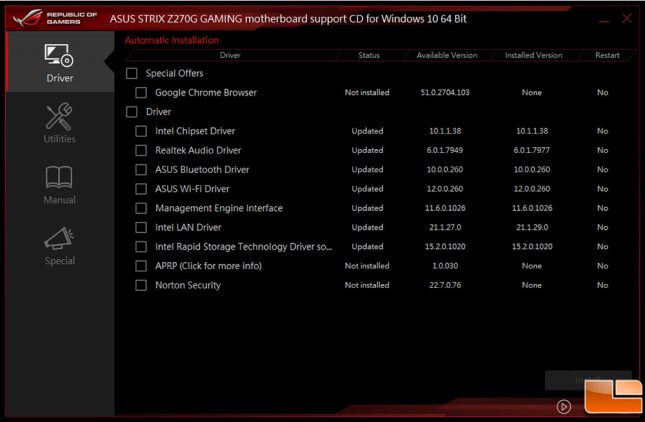
Task: Enable the ASUS Wi-Fi Driver checkbox
Action: click(141, 189)
